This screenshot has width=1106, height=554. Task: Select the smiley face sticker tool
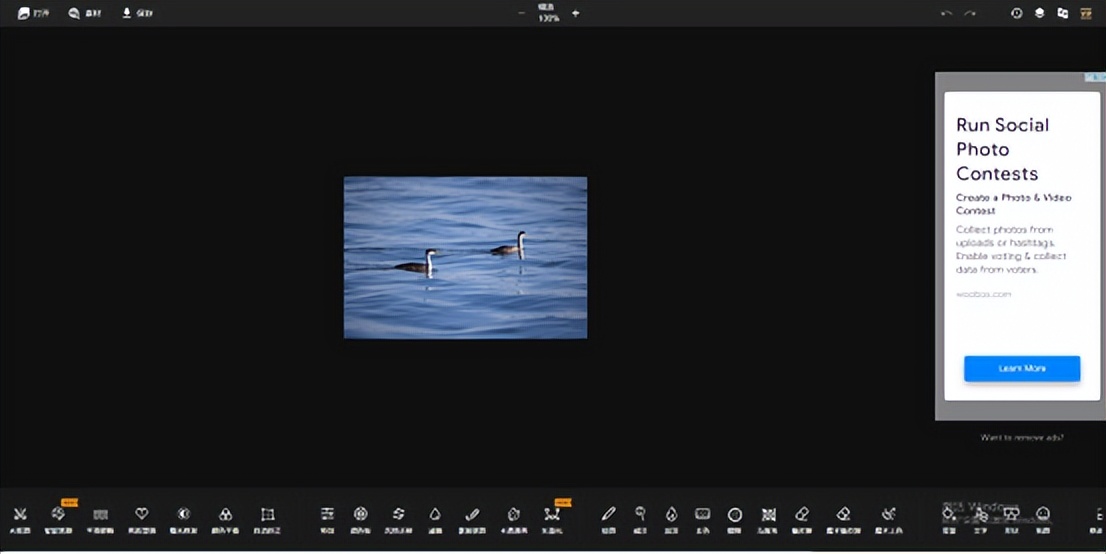pos(1043,515)
